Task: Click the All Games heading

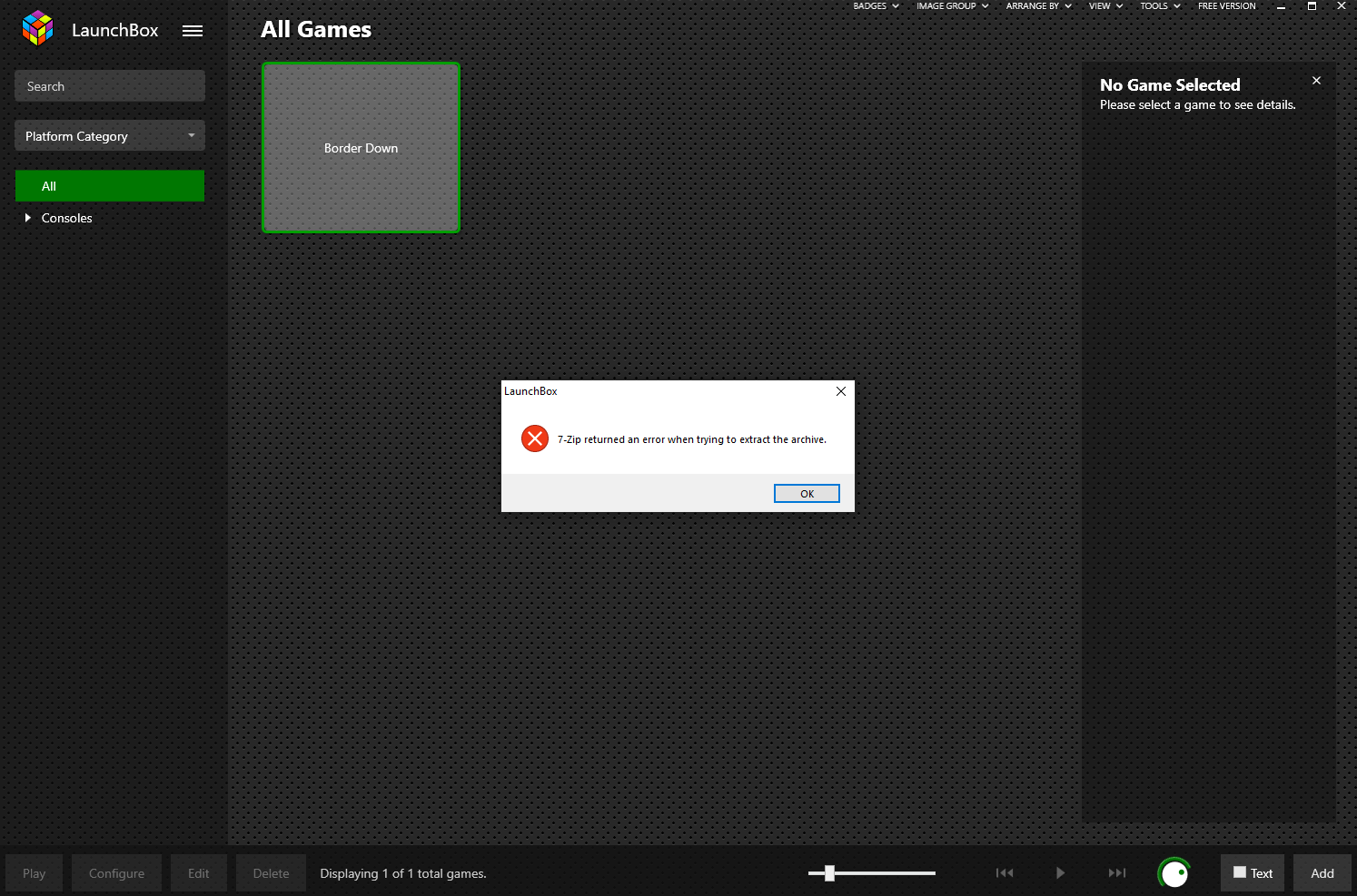Action: 316,30
